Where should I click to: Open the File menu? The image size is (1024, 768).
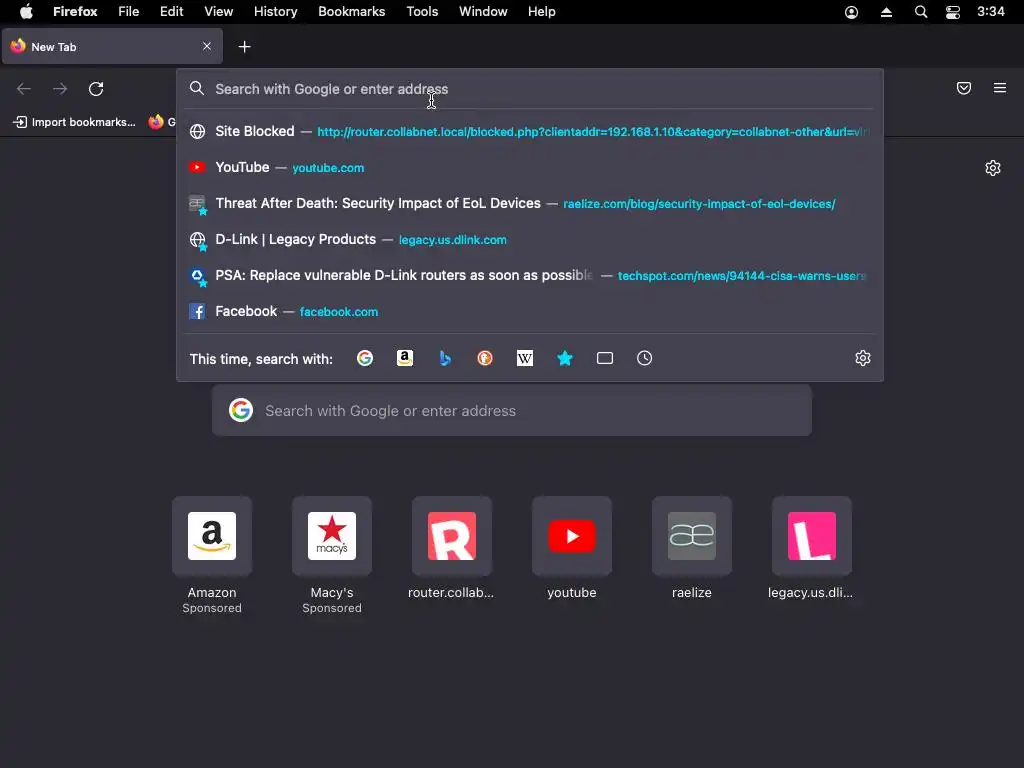coord(129,12)
